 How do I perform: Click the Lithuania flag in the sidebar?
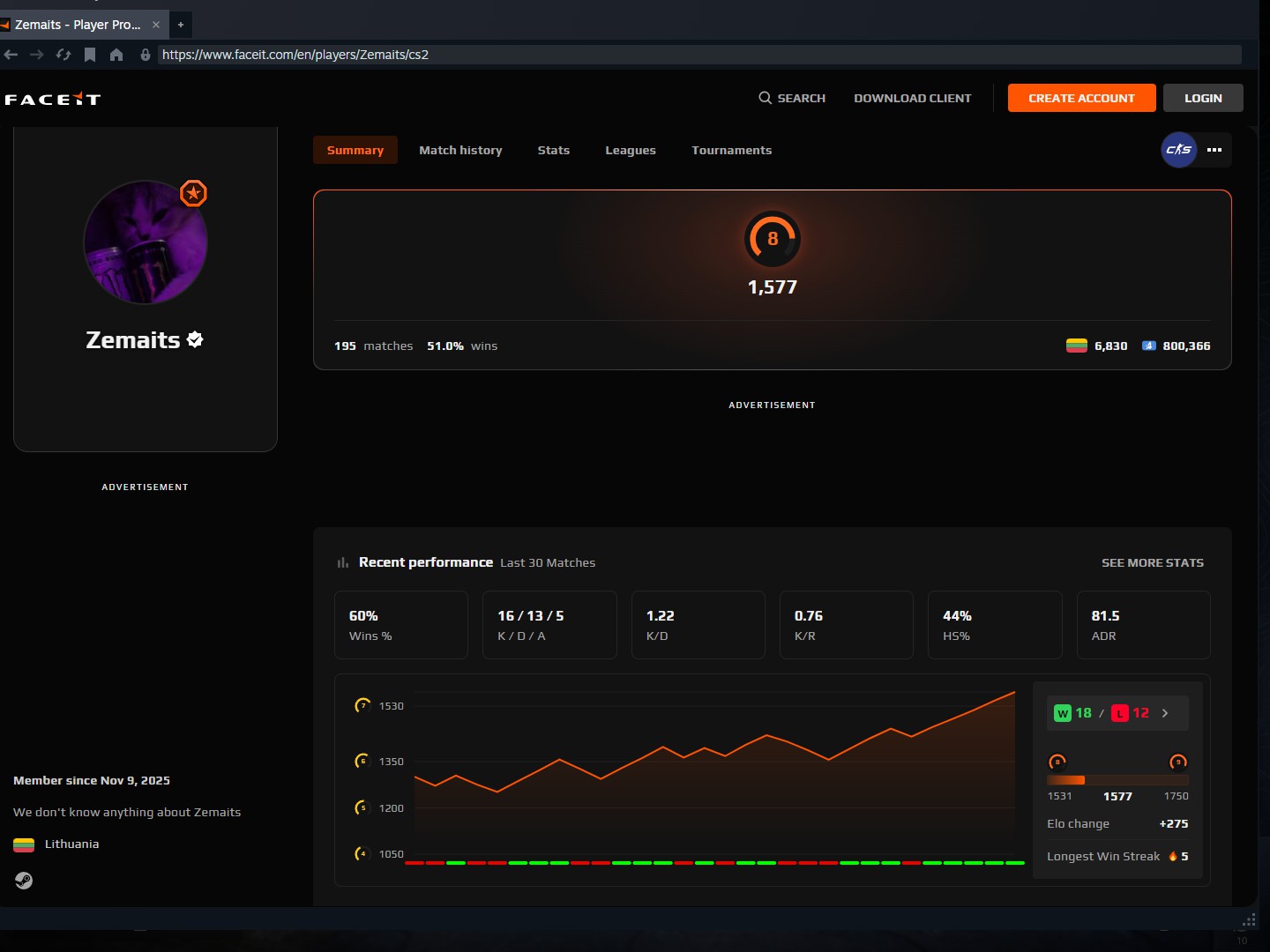(x=24, y=844)
